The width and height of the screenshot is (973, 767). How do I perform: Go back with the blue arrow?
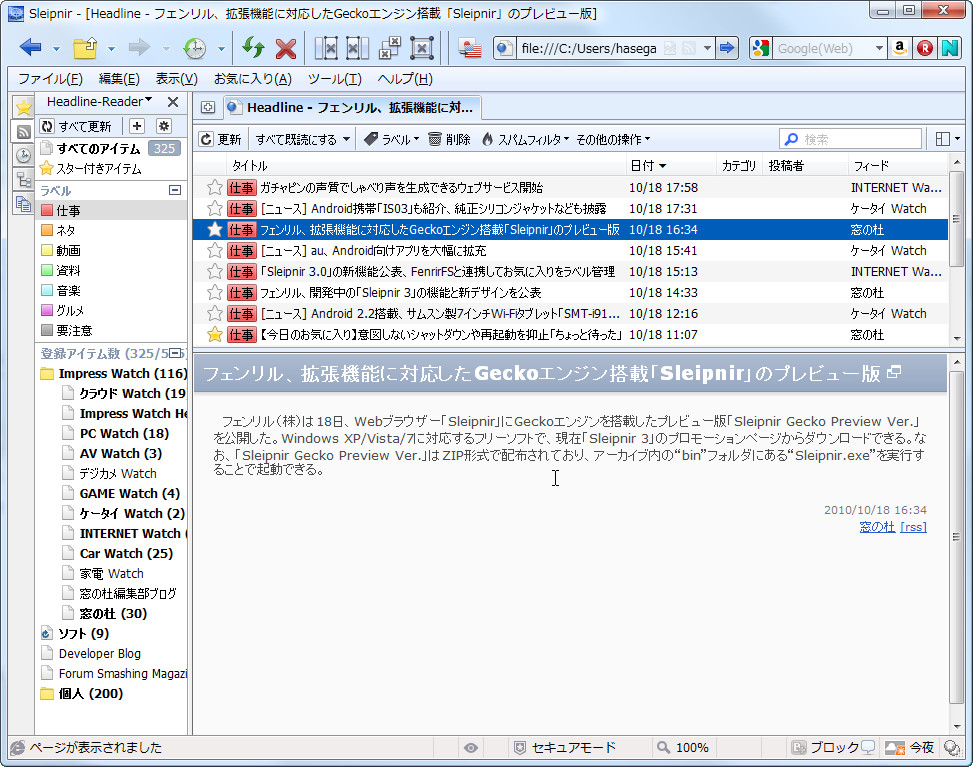[x=30, y=47]
